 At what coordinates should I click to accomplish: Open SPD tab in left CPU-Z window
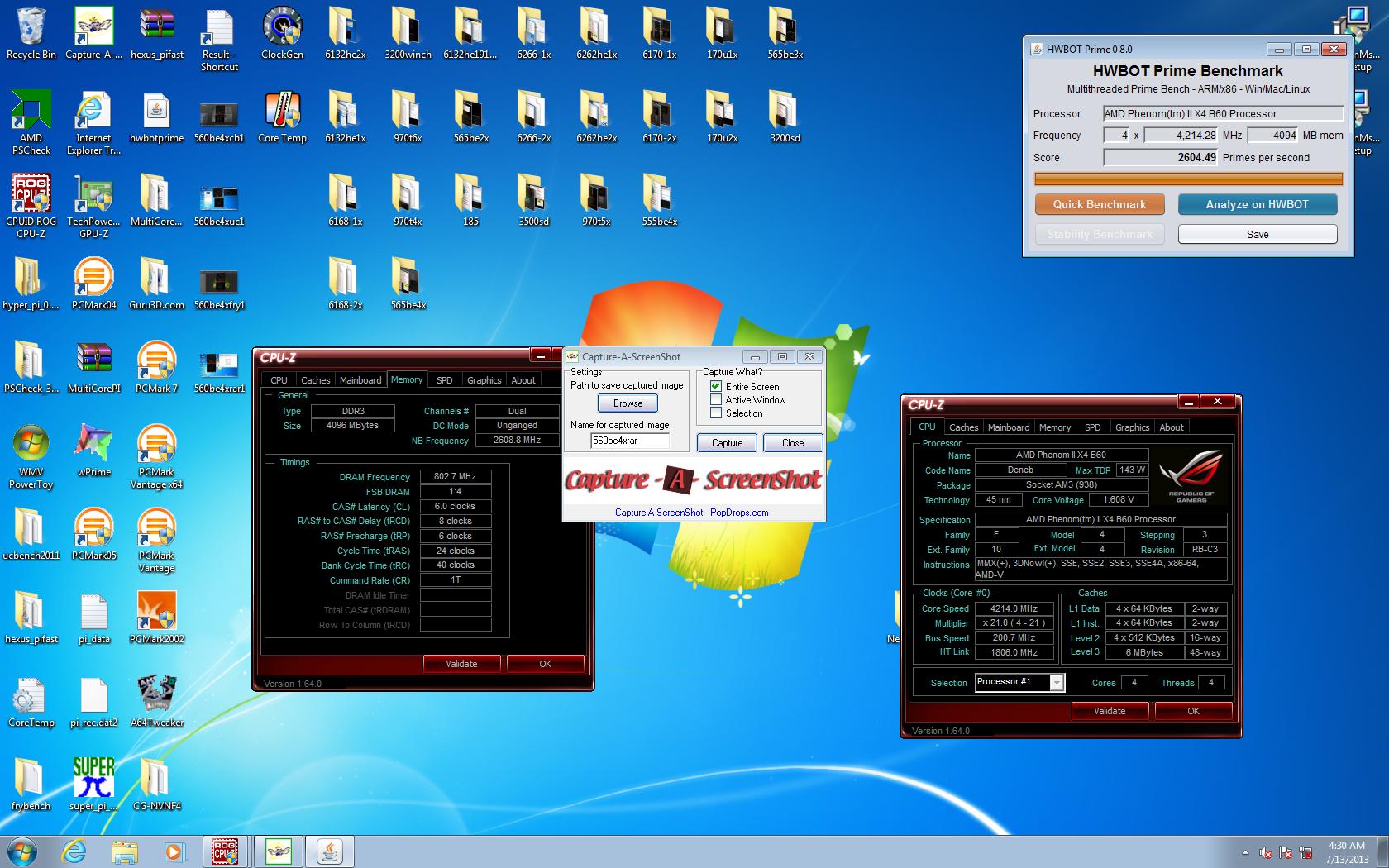tap(445, 380)
